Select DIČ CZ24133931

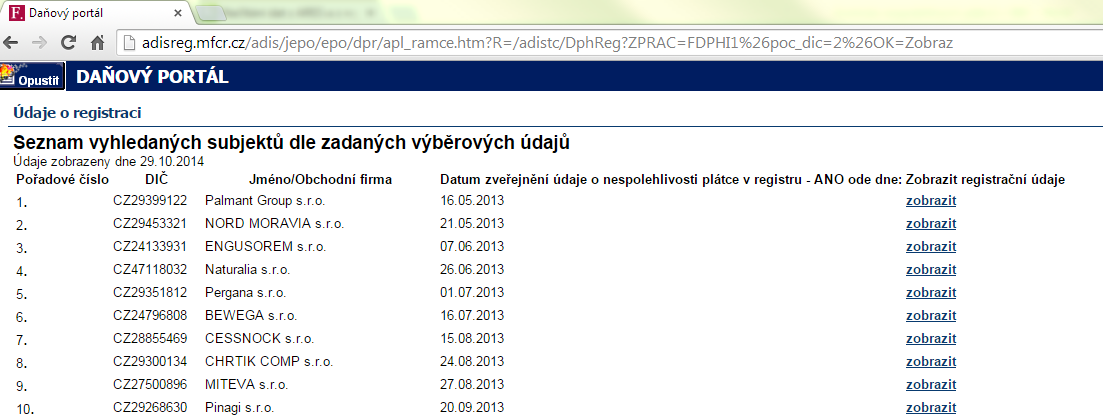click(150, 247)
